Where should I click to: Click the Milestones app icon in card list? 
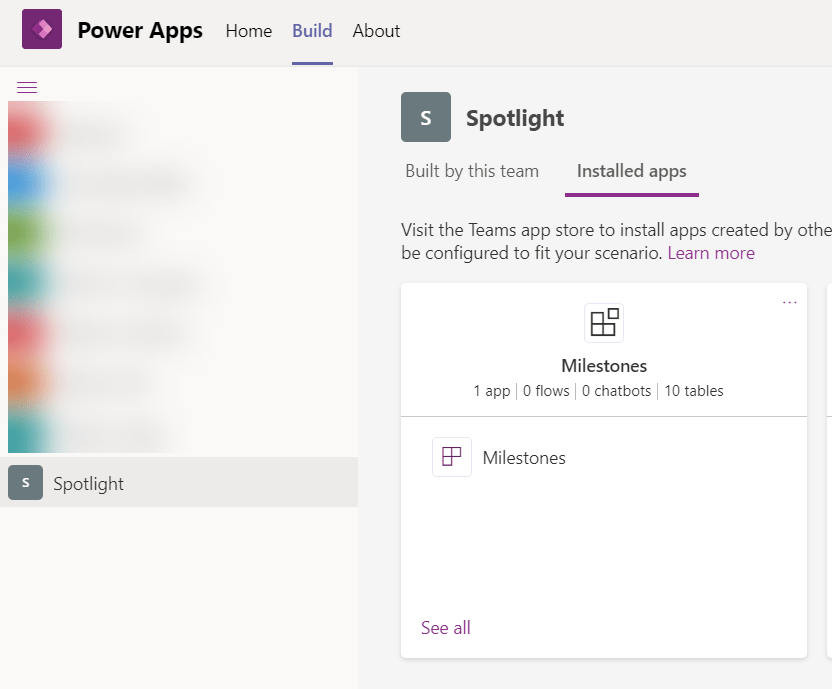tap(451, 457)
